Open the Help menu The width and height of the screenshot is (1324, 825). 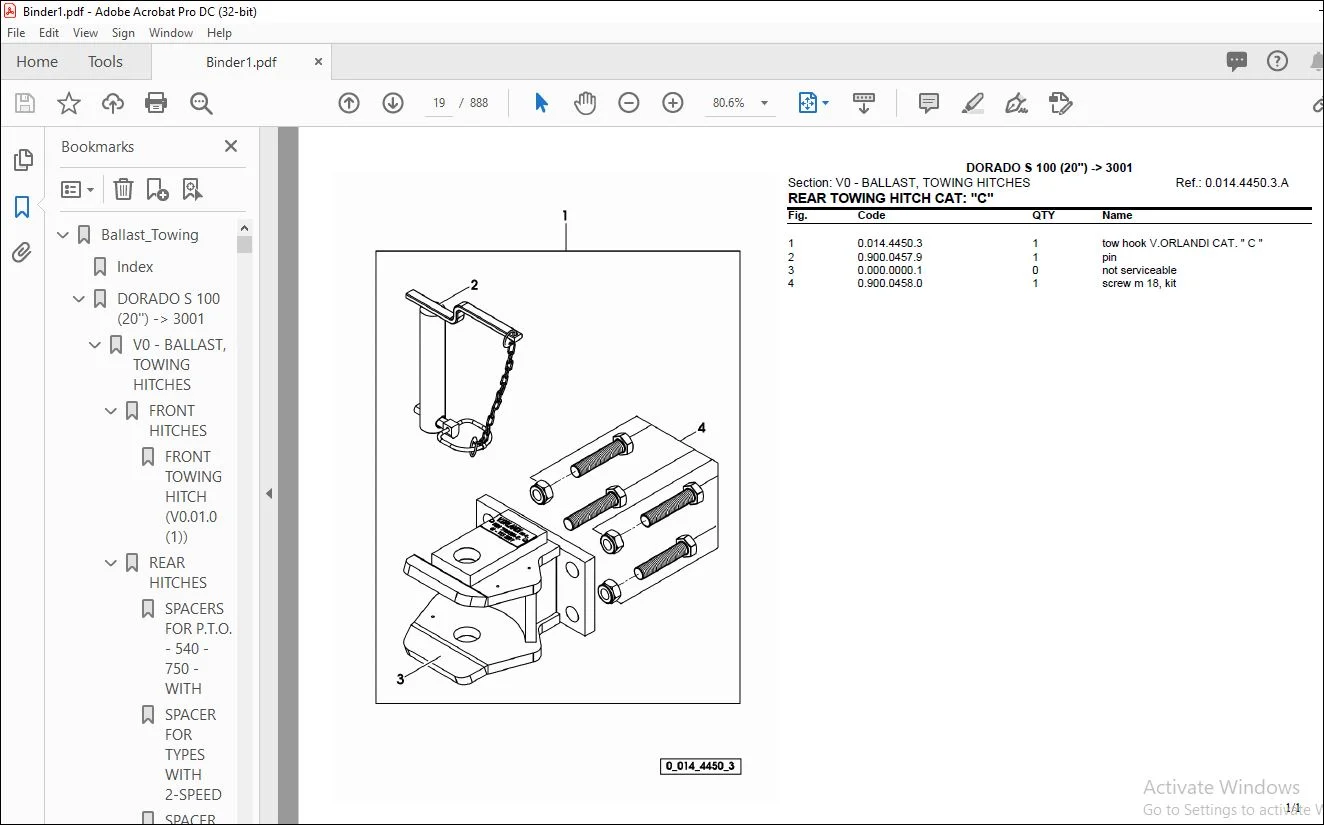click(x=219, y=33)
